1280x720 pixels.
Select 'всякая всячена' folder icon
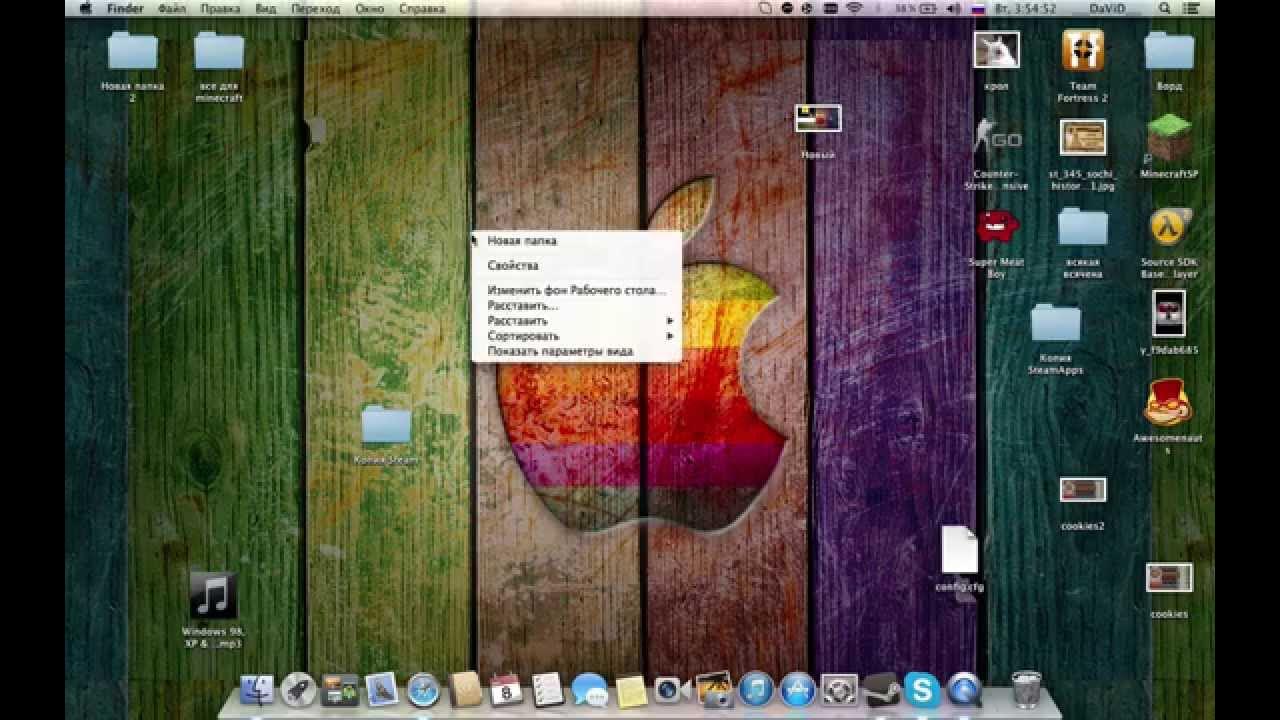click(1083, 228)
